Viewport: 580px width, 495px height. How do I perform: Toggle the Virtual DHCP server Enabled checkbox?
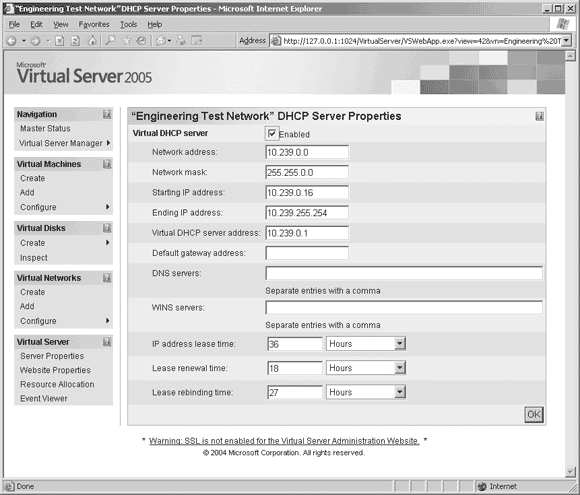272,134
